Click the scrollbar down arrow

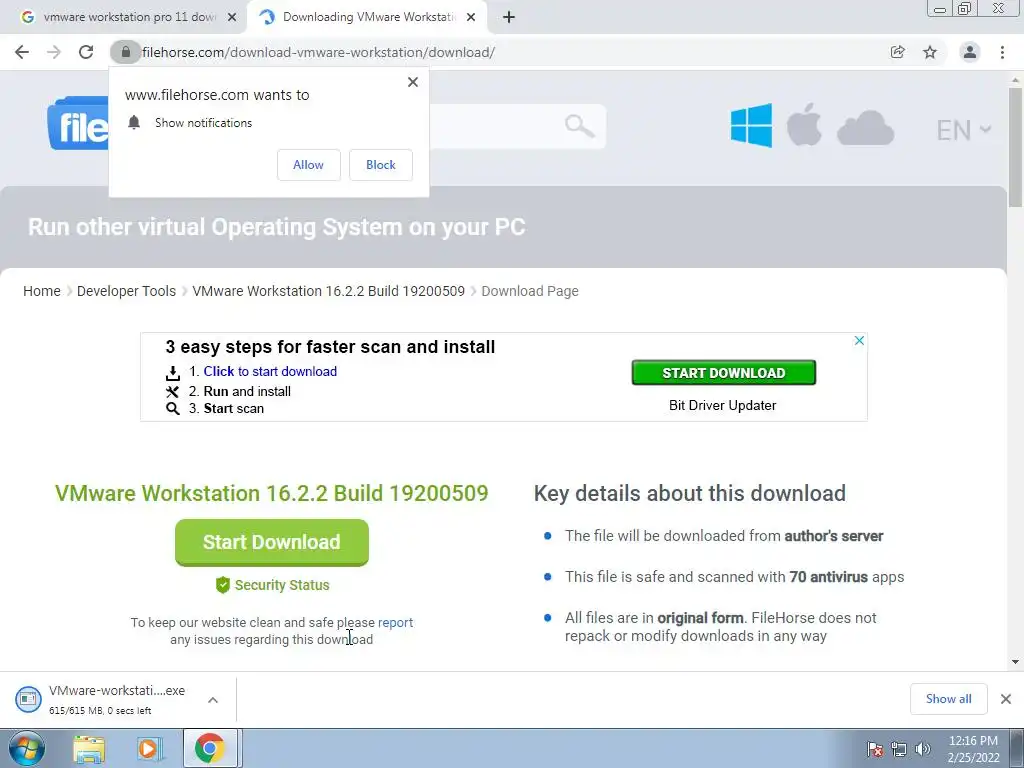pyautogui.click(x=1015, y=662)
